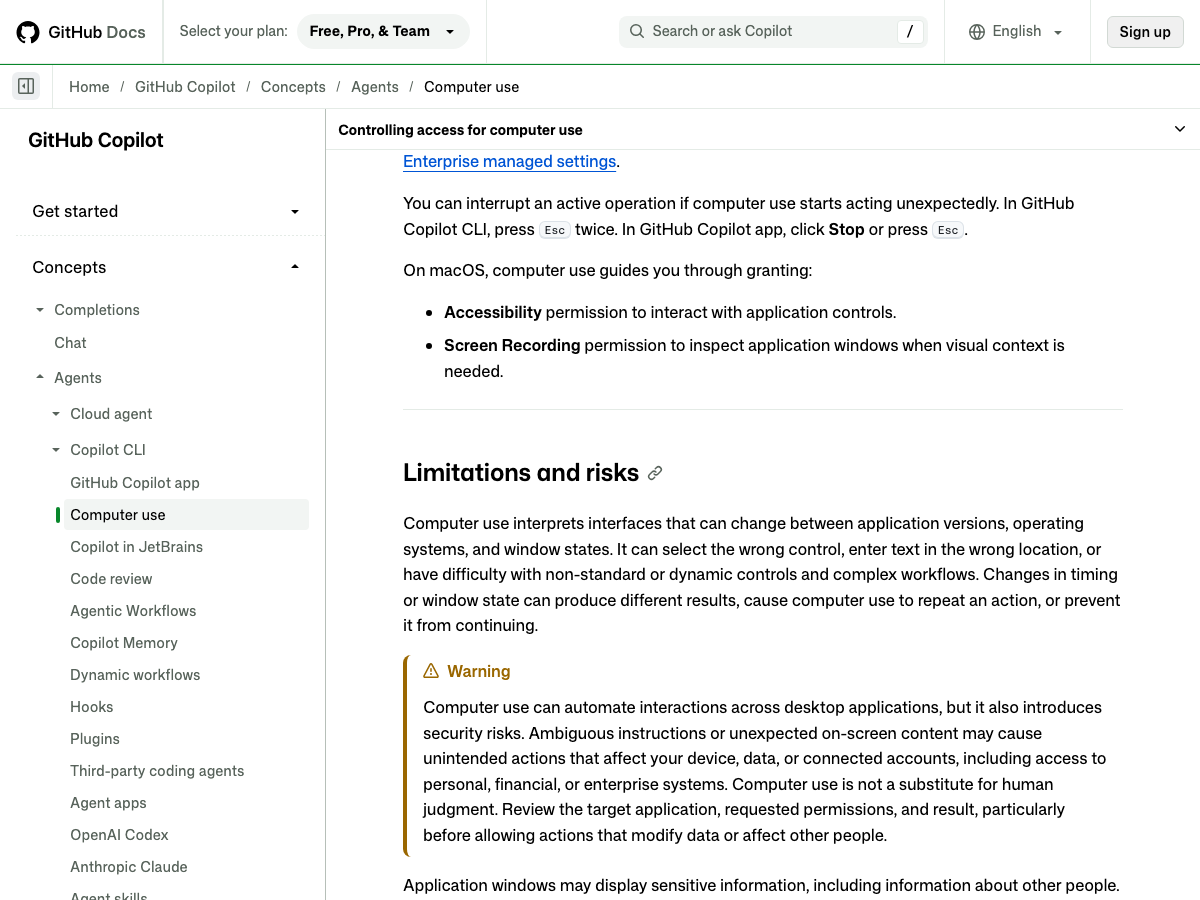Click the Sign up button

click(x=1145, y=32)
